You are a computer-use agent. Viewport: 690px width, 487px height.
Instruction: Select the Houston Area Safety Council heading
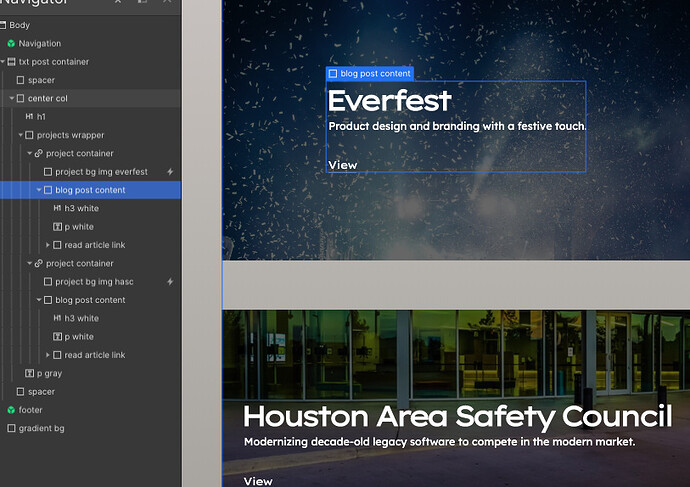[x=458, y=416]
